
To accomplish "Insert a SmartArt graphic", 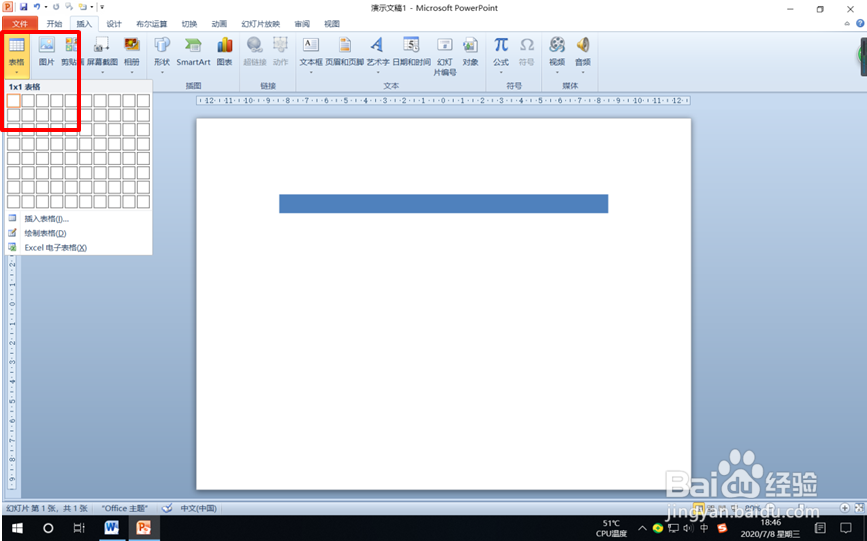I will point(193,51).
